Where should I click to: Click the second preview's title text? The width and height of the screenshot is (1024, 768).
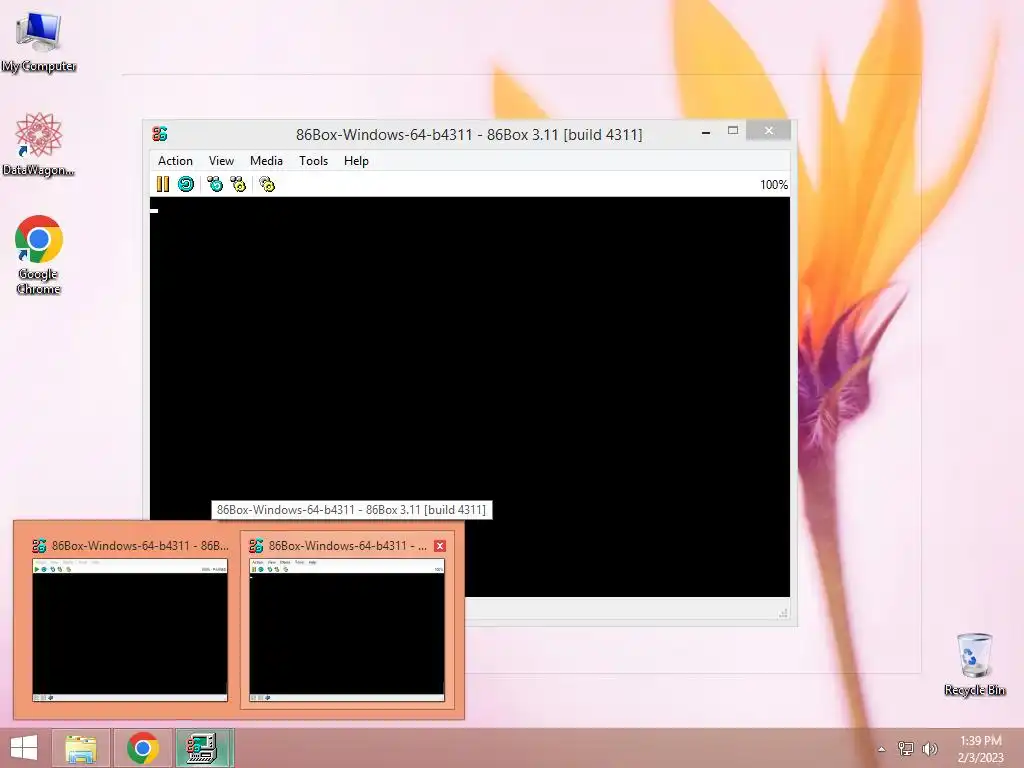347,546
